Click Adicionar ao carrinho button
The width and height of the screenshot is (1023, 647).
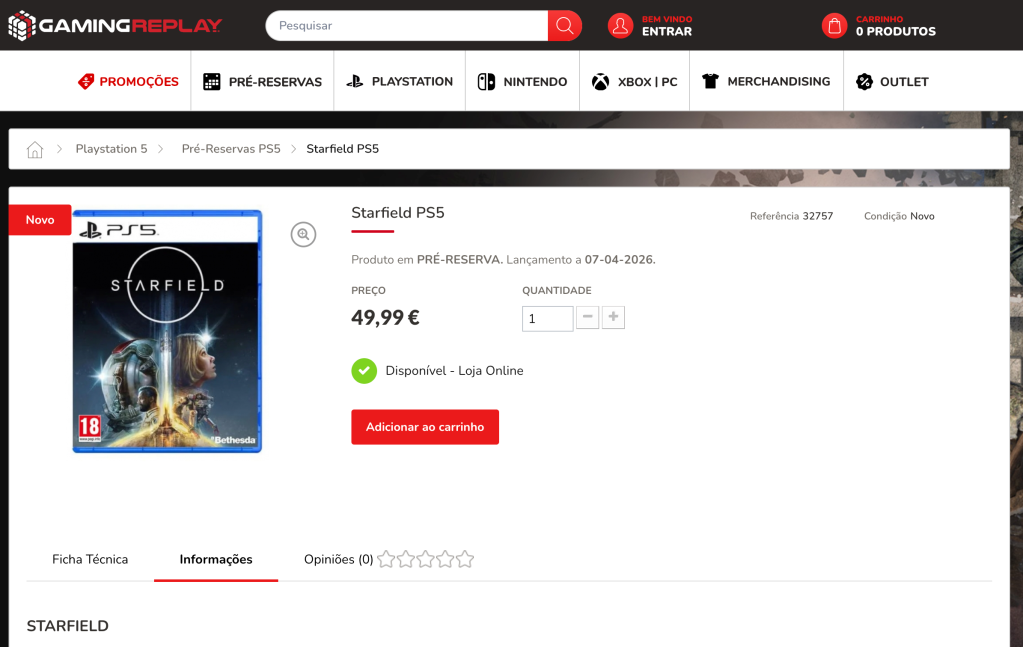(x=425, y=427)
